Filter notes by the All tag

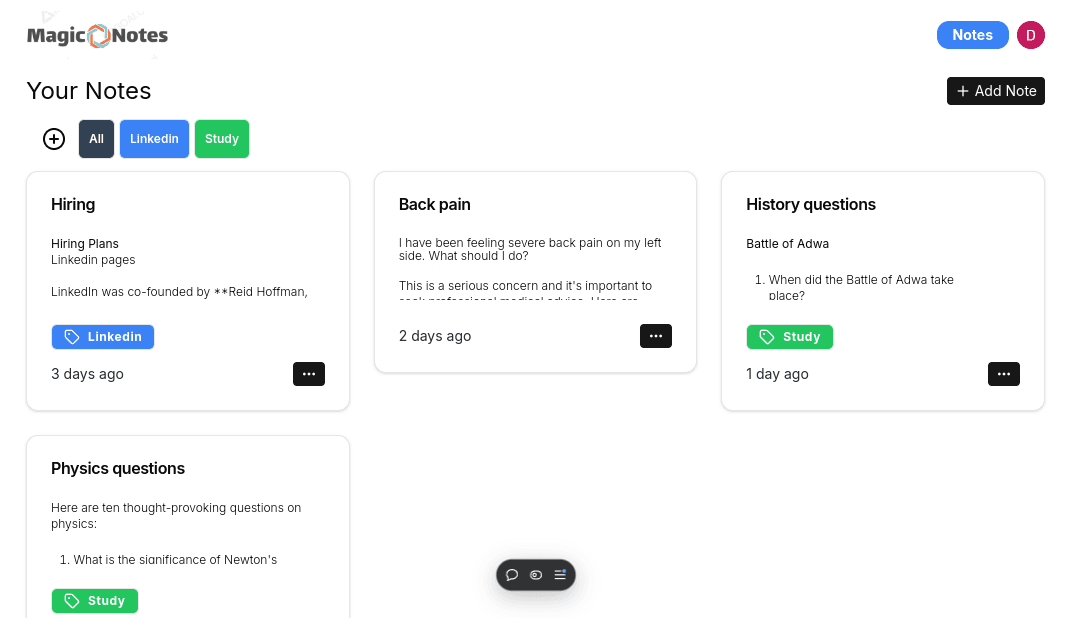[x=96, y=139]
